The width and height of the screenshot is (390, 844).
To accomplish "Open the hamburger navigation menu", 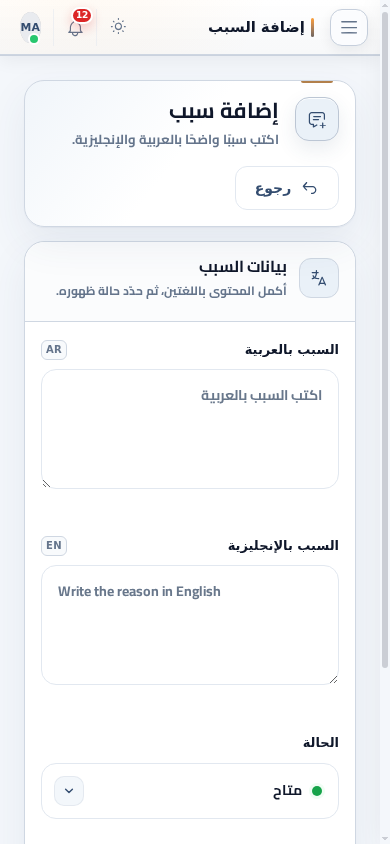I will click(x=349, y=27).
